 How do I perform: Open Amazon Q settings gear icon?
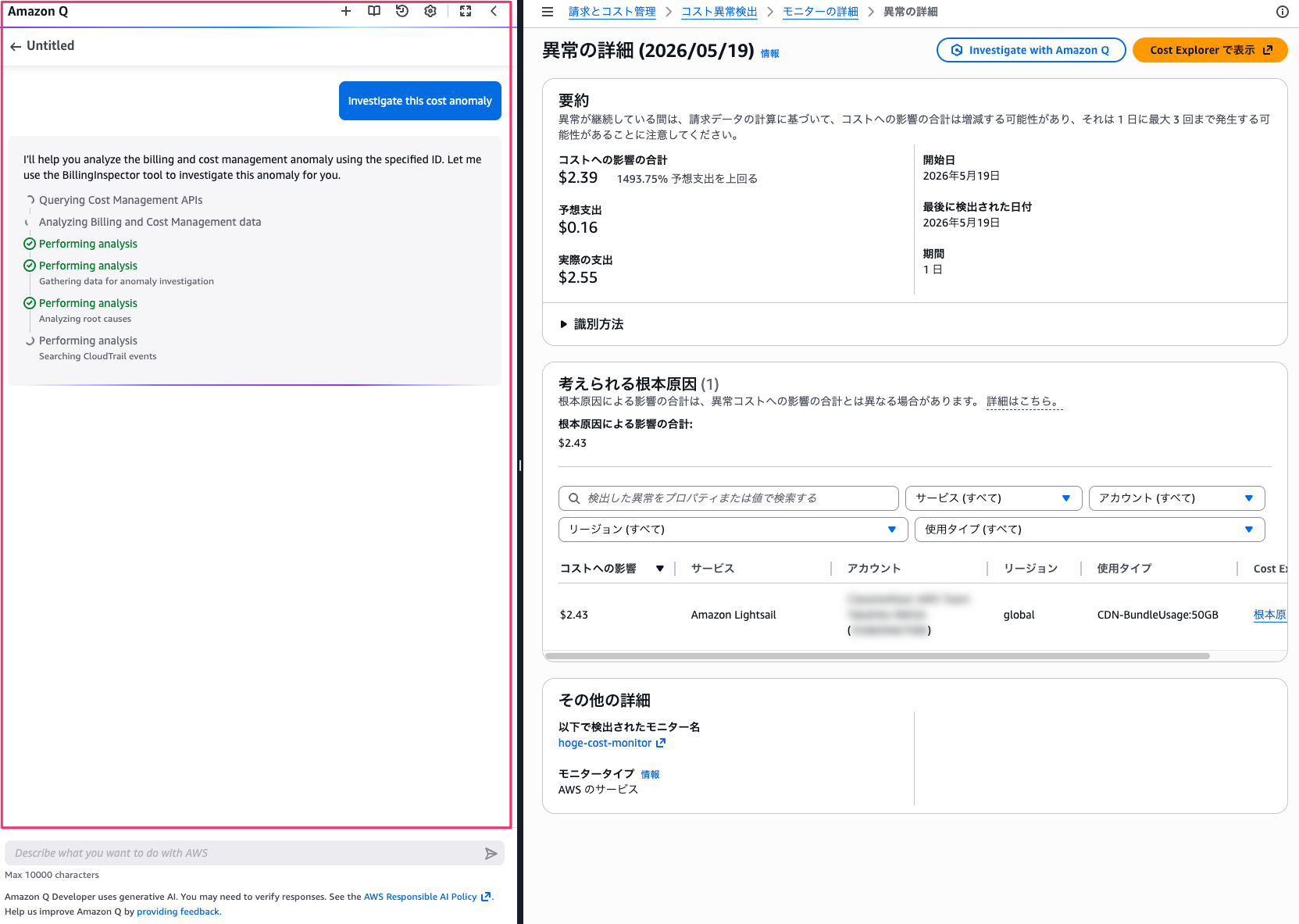pos(430,11)
